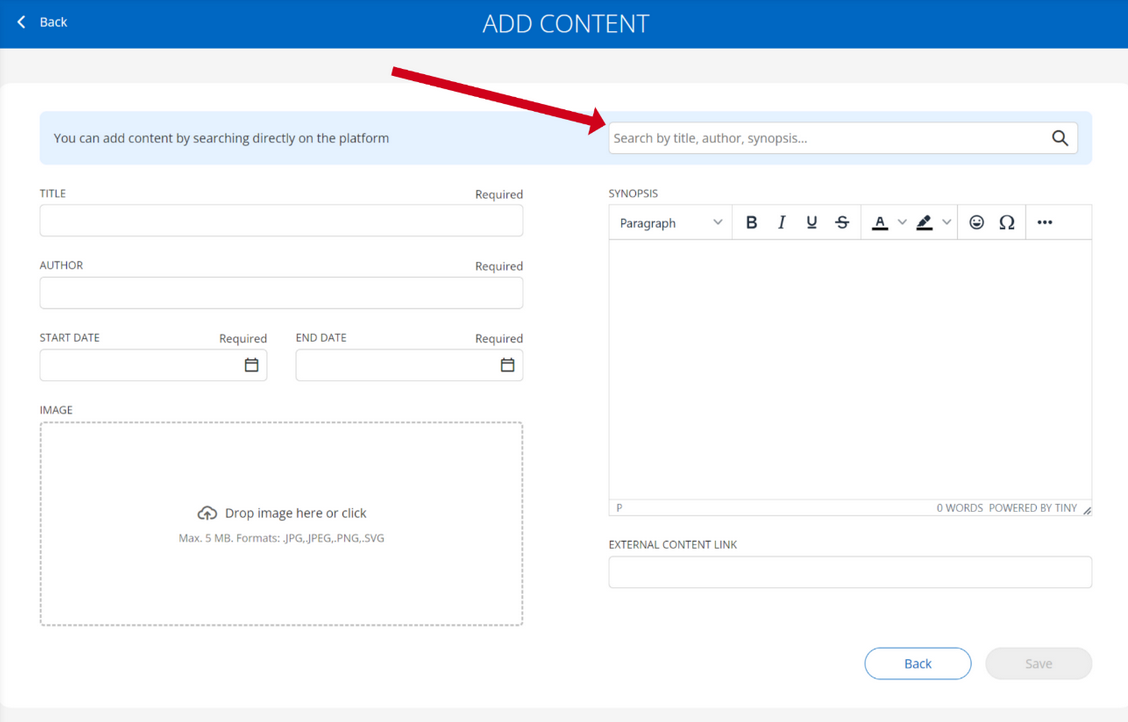Open the Paragraph format dropdown
Viewport: 1128px width, 722px height.
tap(670, 223)
